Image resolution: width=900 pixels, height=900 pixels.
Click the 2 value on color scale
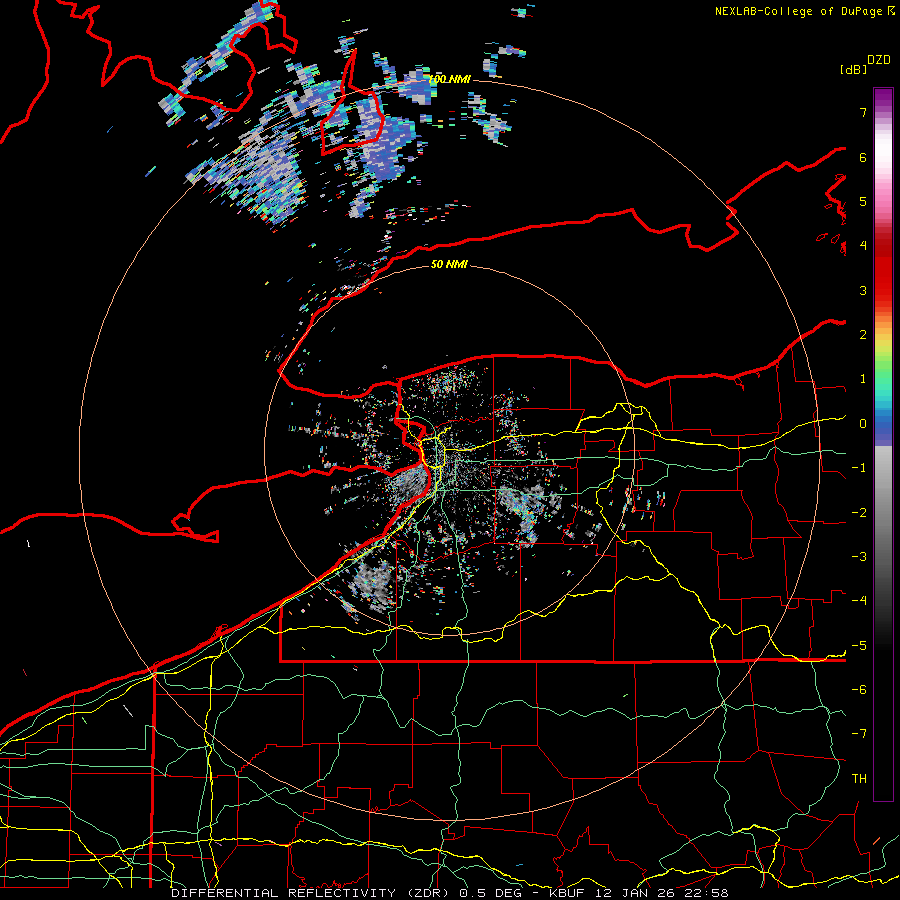(x=863, y=335)
